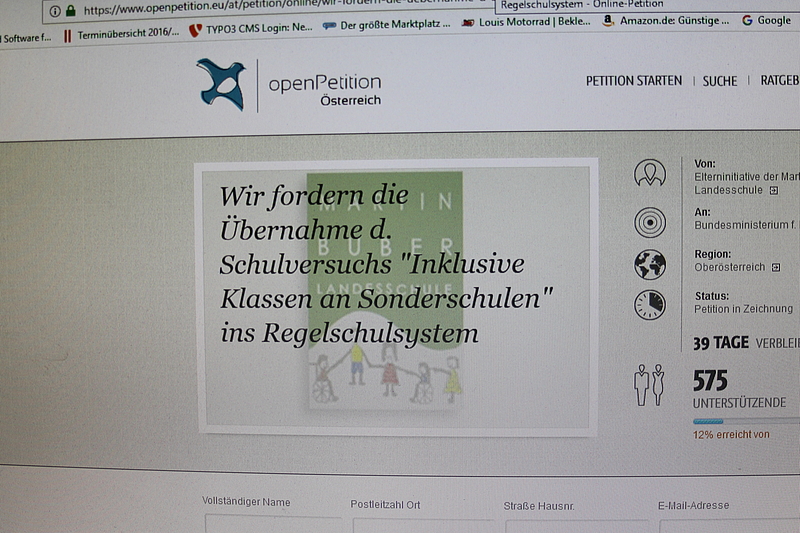Open the TYPO3 CMS Login bookmark
The height and width of the screenshot is (533, 800).
coord(250,29)
